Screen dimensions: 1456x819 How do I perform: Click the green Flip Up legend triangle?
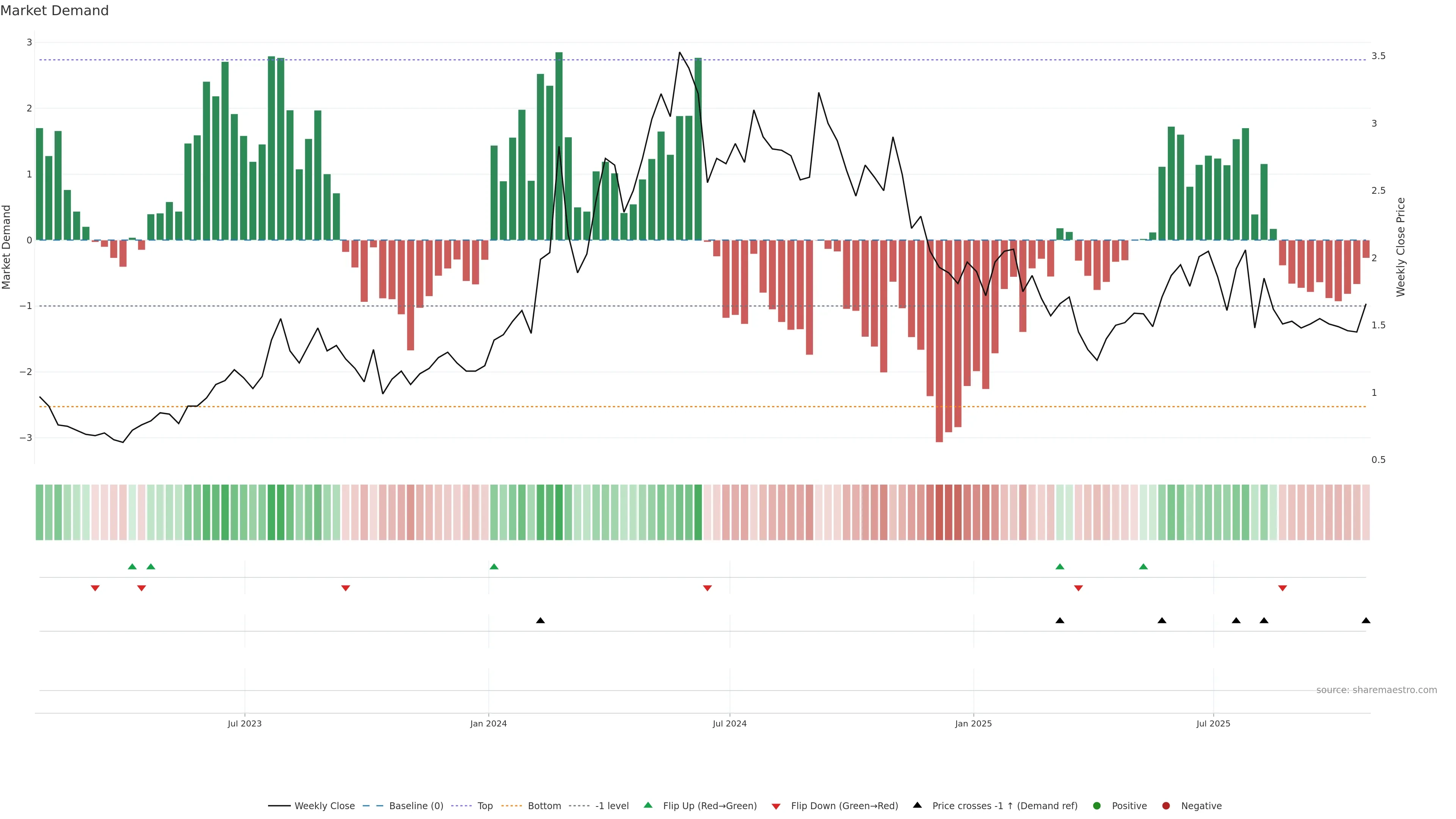pyautogui.click(x=648, y=805)
